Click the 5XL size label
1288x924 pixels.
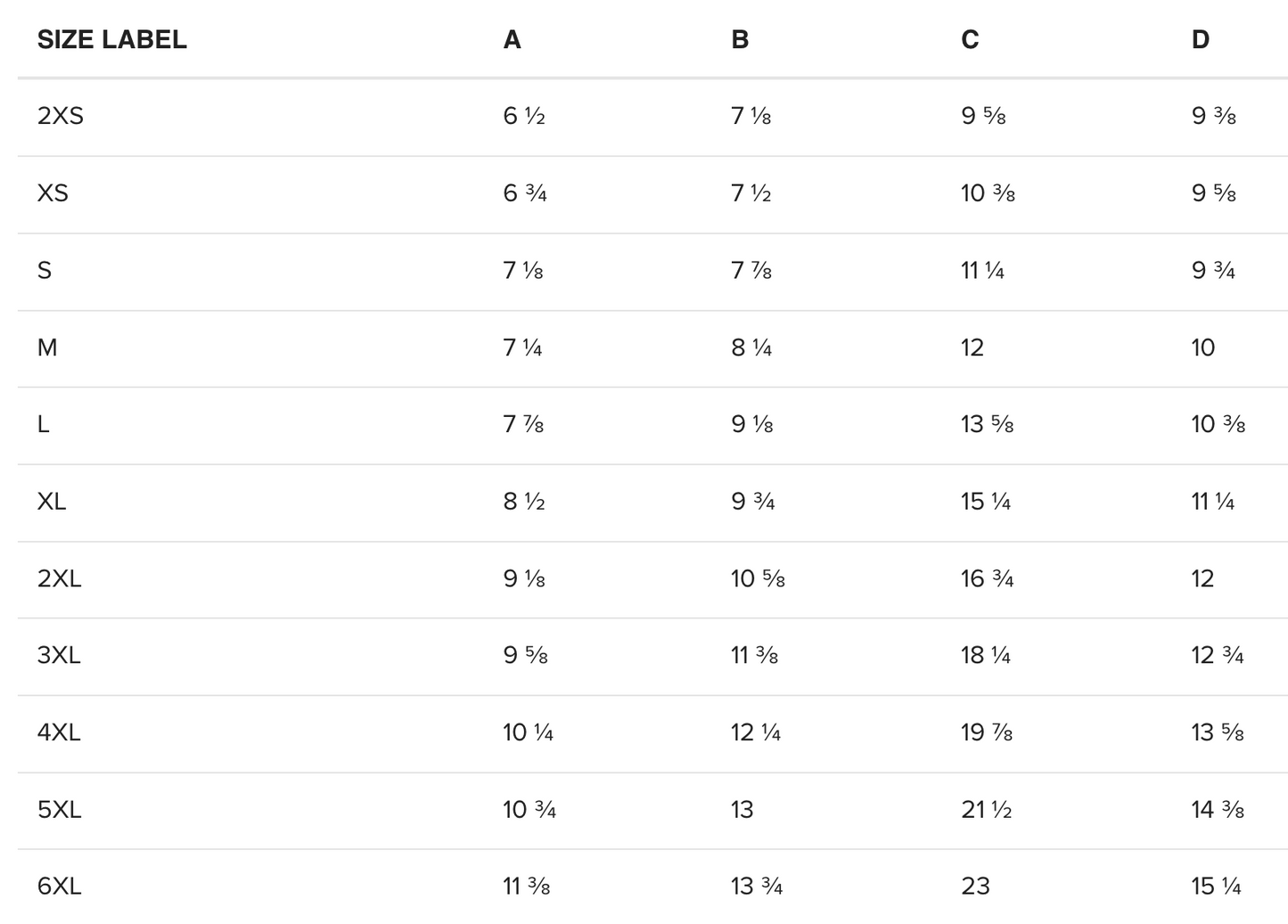(59, 810)
